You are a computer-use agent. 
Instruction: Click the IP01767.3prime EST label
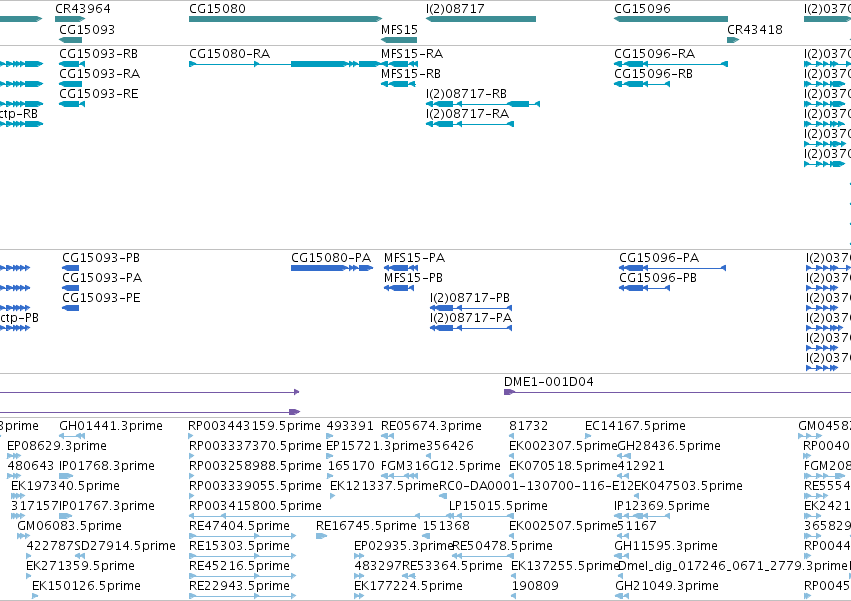pos(107,507)
